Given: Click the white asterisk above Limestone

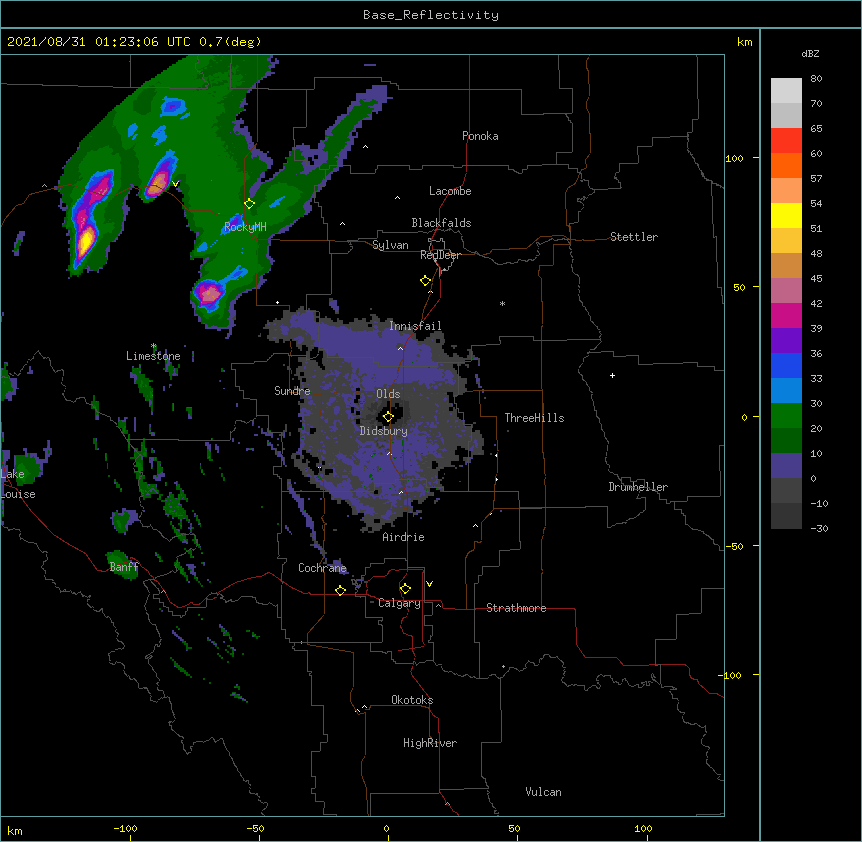Looking at the screenshot, I should [154, 346].
